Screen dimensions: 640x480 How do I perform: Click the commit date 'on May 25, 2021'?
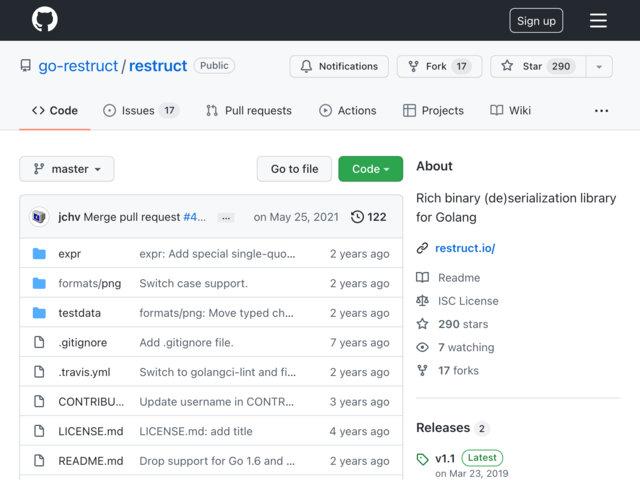pos(296,217)
